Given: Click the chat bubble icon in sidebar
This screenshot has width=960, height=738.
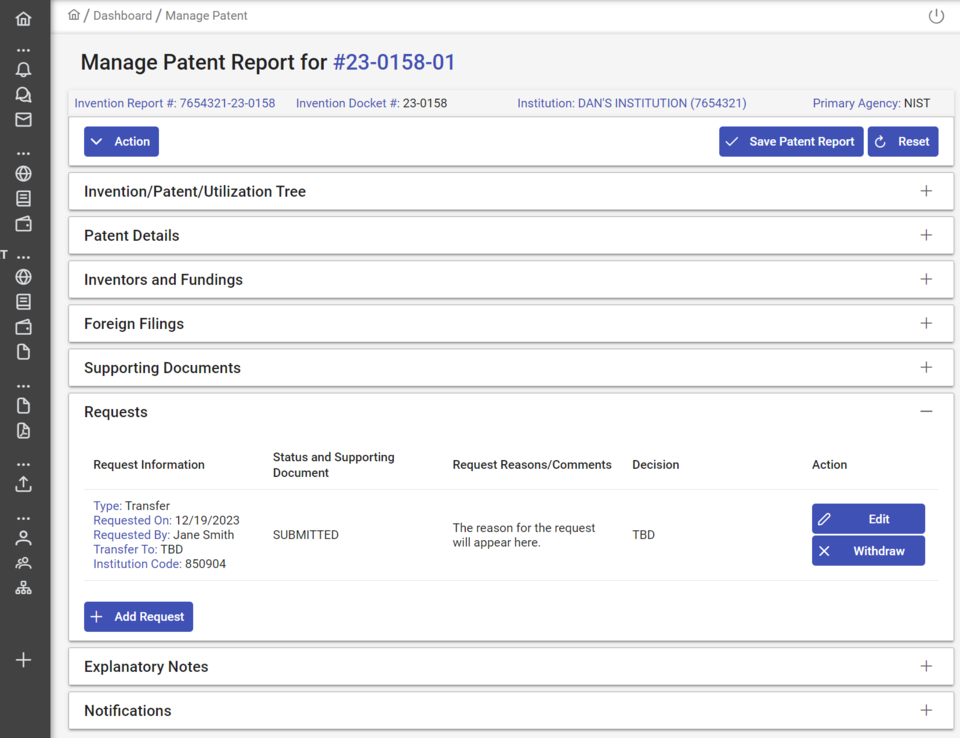Looking at the screenshot, I should coord(23,94).
